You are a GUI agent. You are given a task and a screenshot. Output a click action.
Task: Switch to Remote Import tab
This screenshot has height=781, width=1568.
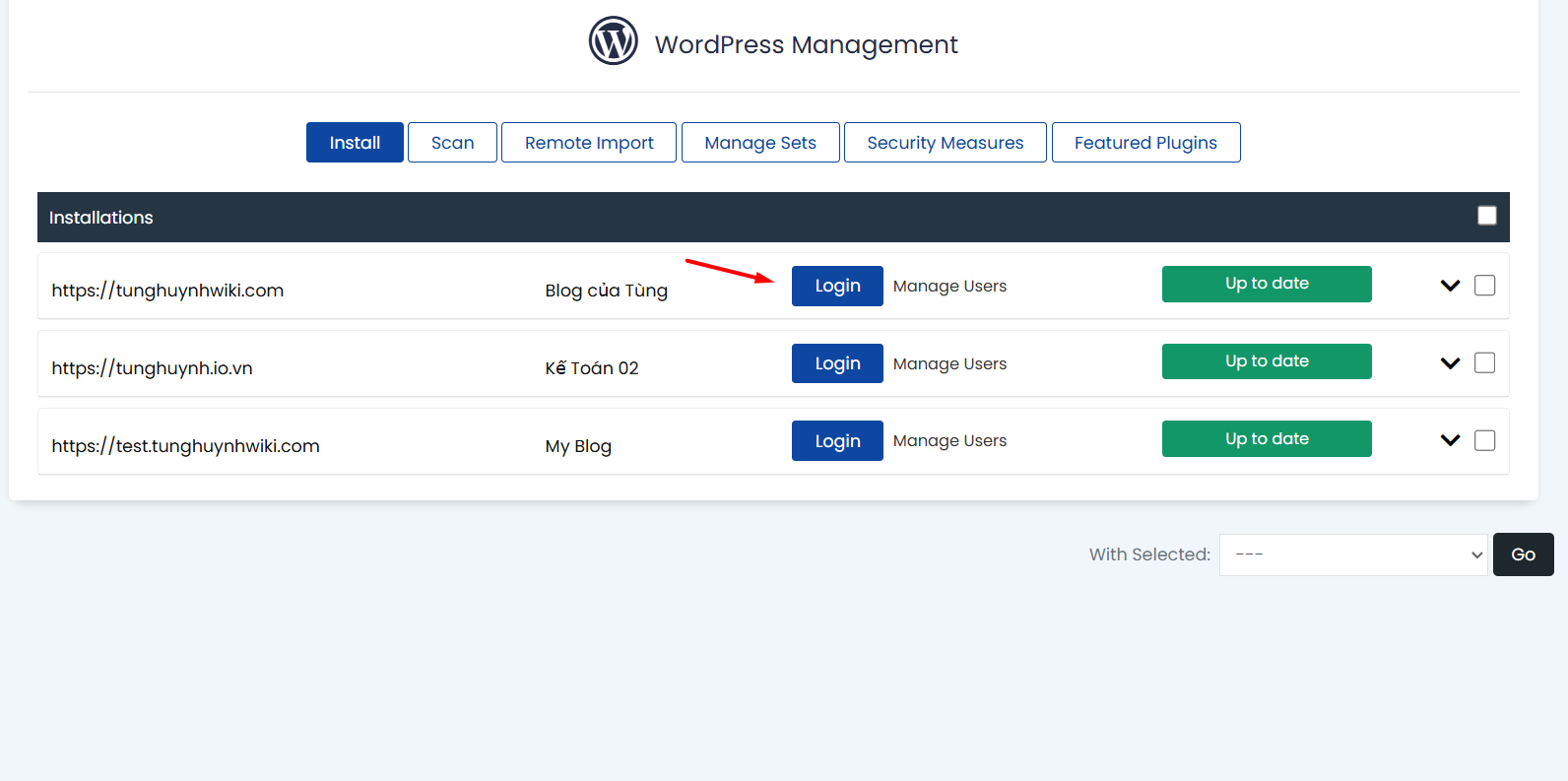tap(589, 143)
